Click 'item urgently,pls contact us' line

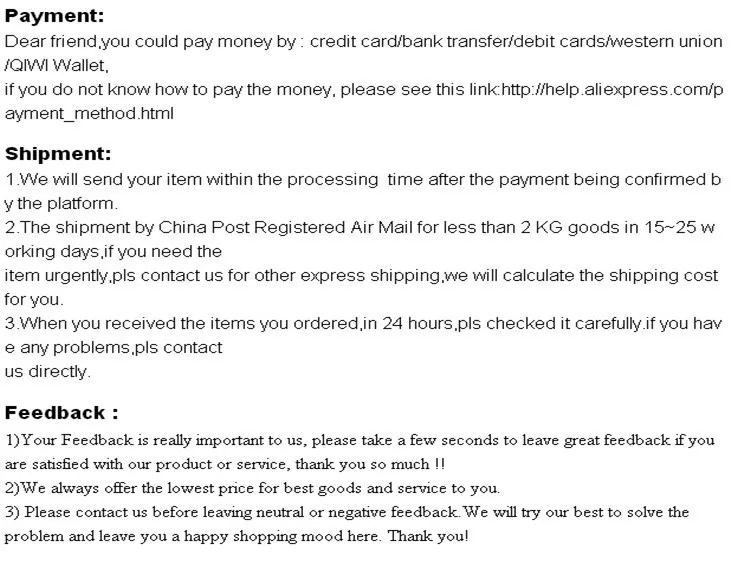click(x=361, y=276)
